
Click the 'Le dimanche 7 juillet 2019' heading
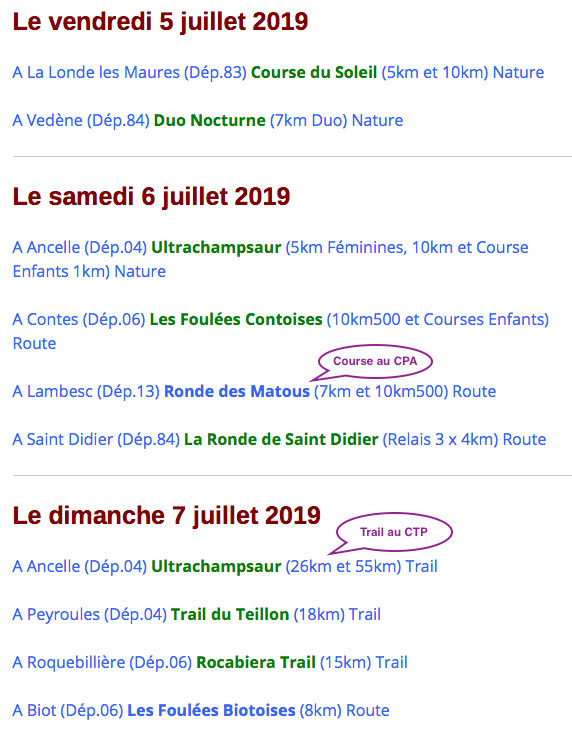(x=167, y=515)
